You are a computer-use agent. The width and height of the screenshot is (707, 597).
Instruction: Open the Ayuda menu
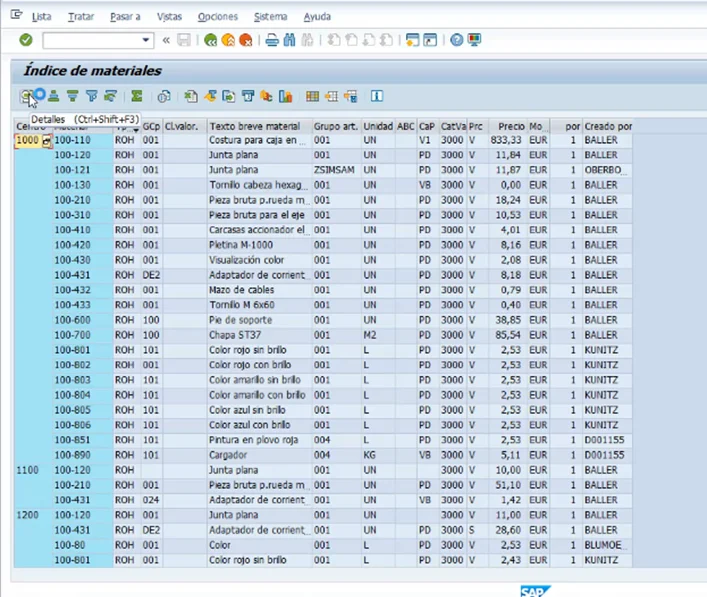pyautogui.click(x=317, y=17)
